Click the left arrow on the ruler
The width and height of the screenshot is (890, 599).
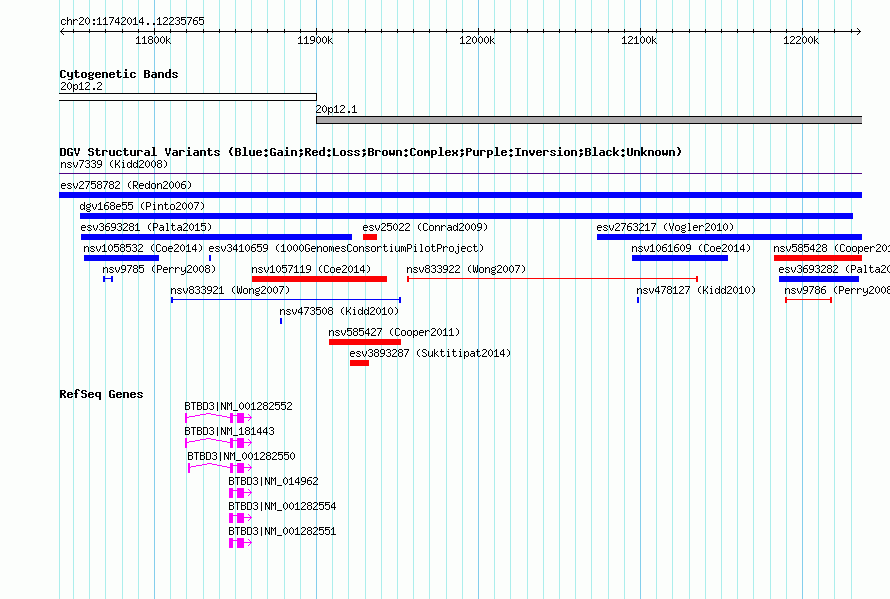(62, 32)
